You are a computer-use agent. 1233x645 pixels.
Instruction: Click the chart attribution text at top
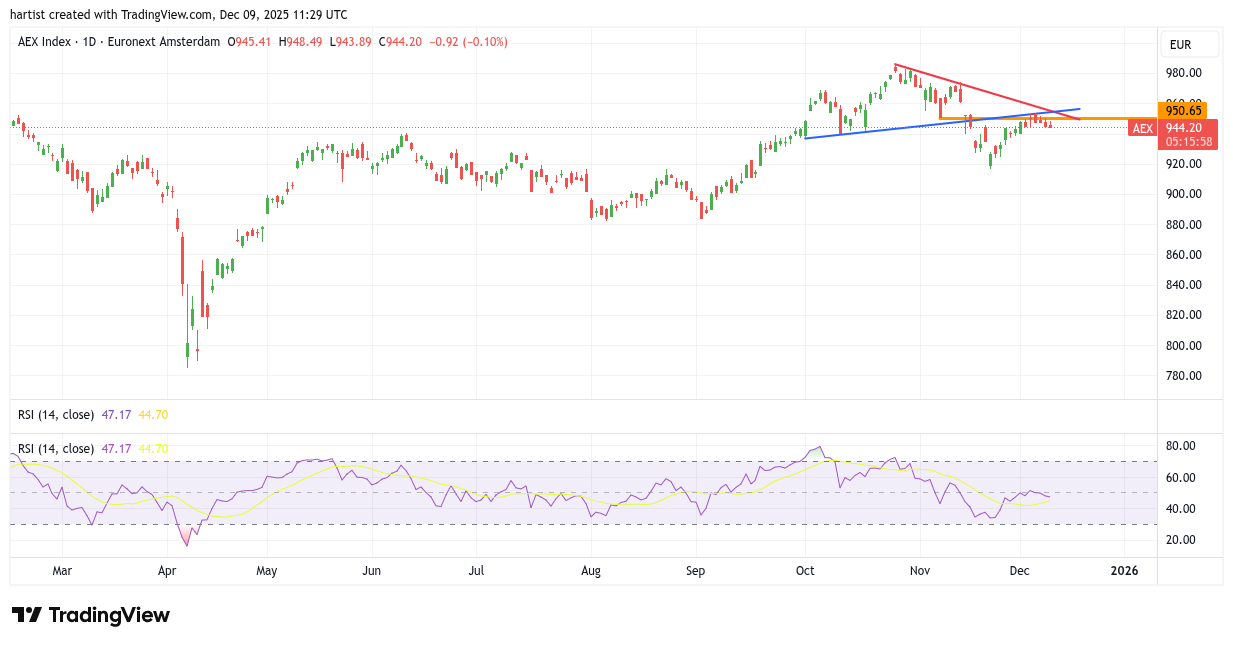[179, 15]
